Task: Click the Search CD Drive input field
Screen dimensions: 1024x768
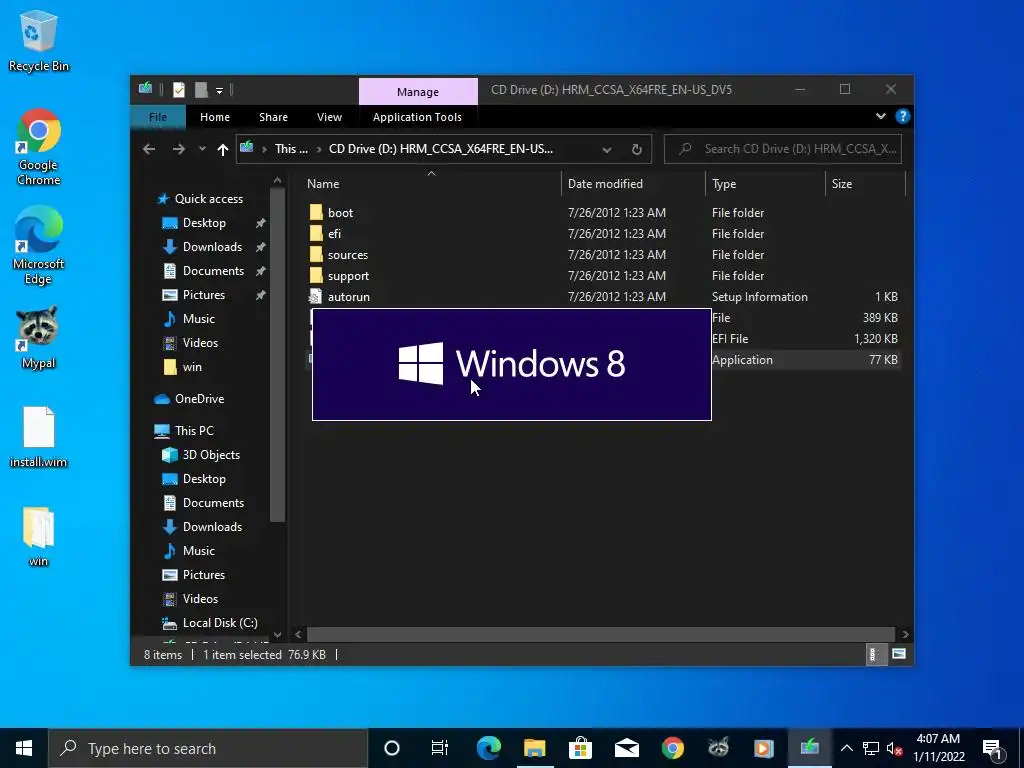Action: tap(783, 149)
